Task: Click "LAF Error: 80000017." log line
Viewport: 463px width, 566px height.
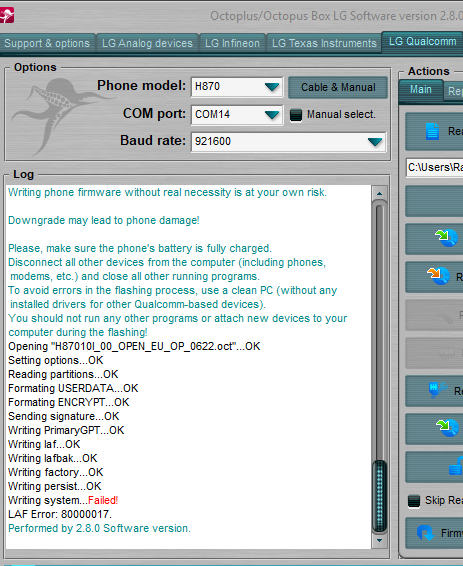Action: coord(60,514)
